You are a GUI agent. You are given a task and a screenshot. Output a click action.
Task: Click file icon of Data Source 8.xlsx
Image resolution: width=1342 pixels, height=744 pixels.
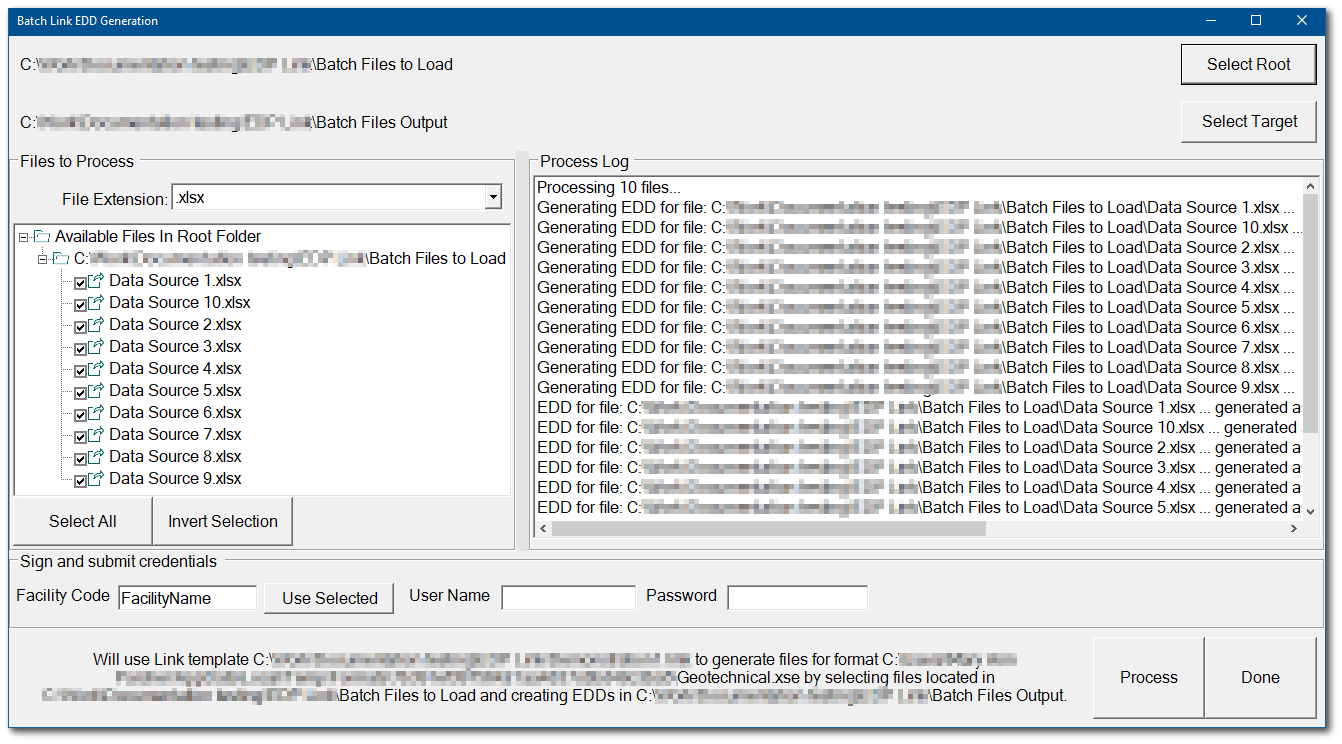pyautogui.click(x=97, y=457)
